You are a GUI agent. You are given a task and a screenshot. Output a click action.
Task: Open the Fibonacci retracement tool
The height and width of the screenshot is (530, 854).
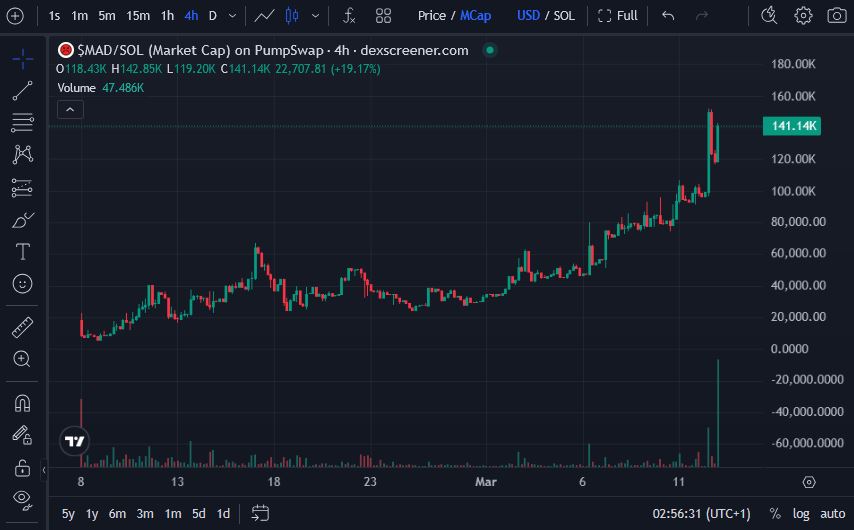pyautogui.click(x=22, y=123)
